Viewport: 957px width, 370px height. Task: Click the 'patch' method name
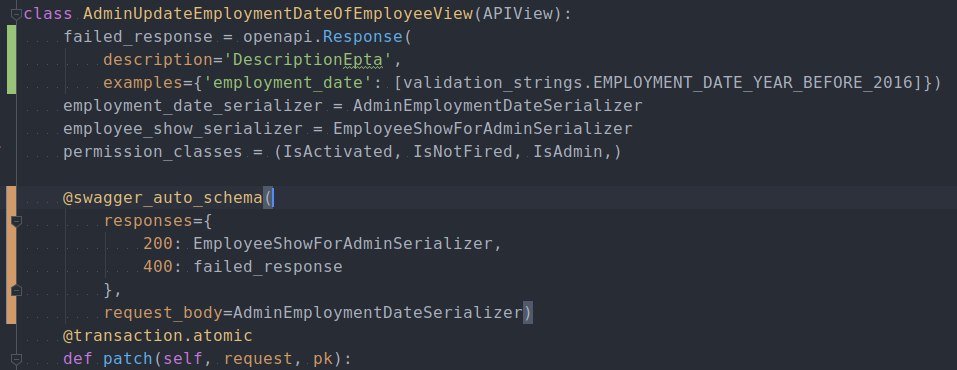click(x=128, y=358)
